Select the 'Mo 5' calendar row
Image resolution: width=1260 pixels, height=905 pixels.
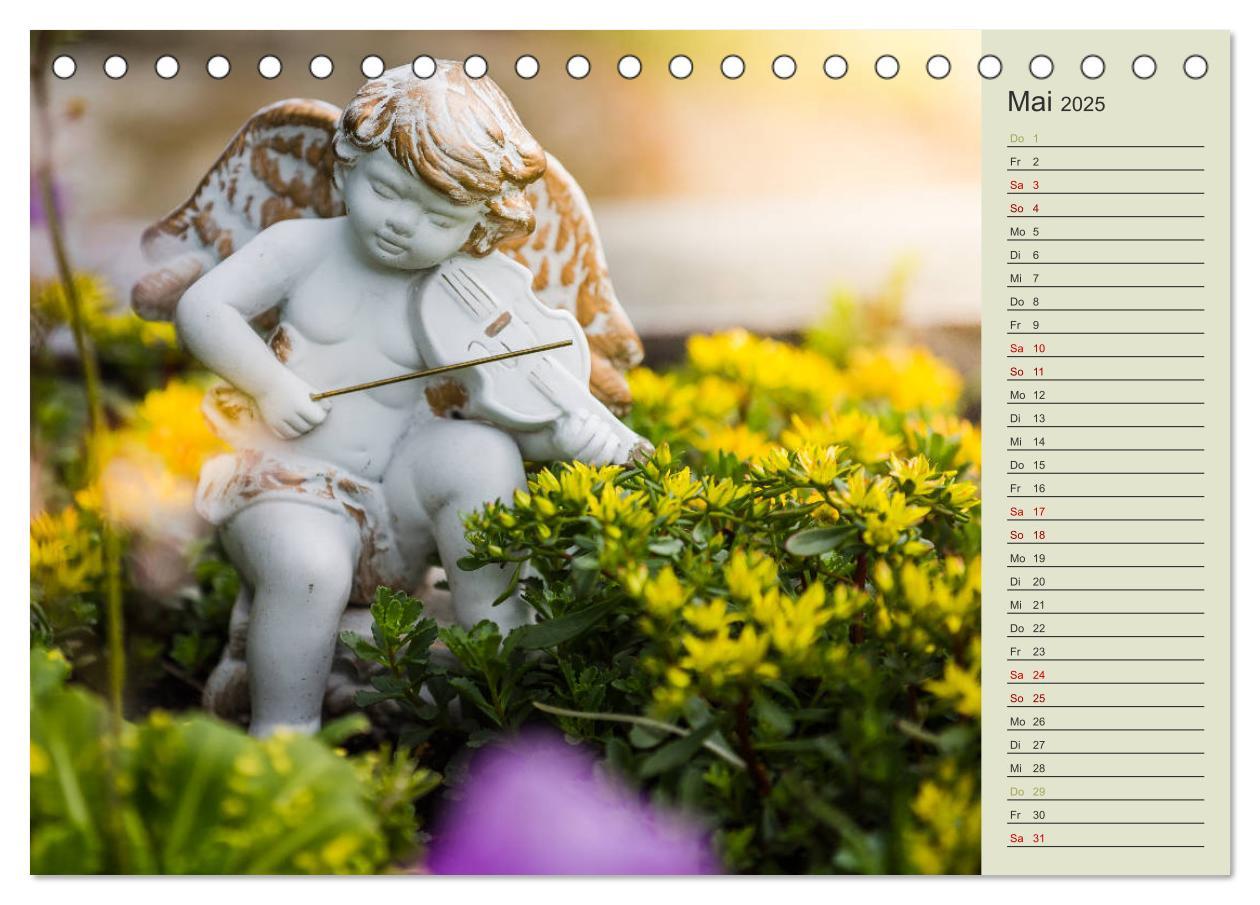point(1105,231)
